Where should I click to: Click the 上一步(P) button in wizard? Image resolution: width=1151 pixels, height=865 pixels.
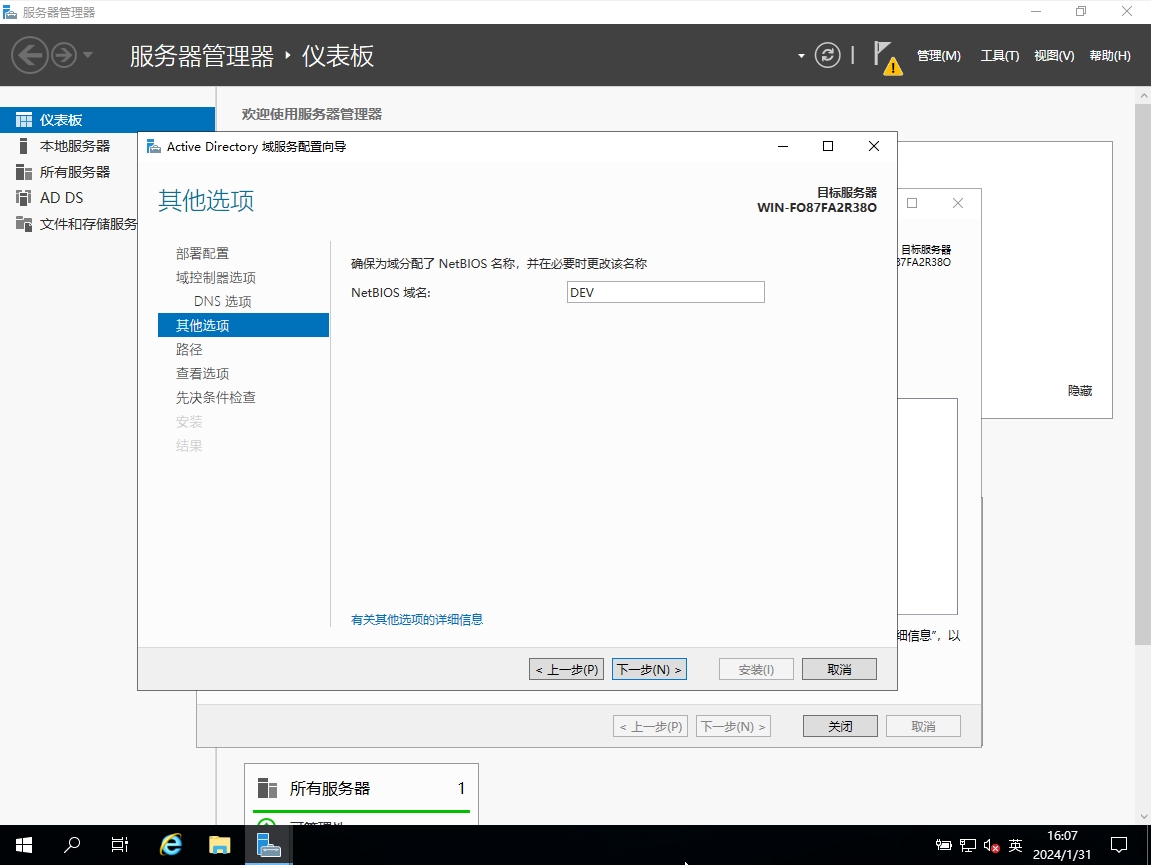point(566,669)
